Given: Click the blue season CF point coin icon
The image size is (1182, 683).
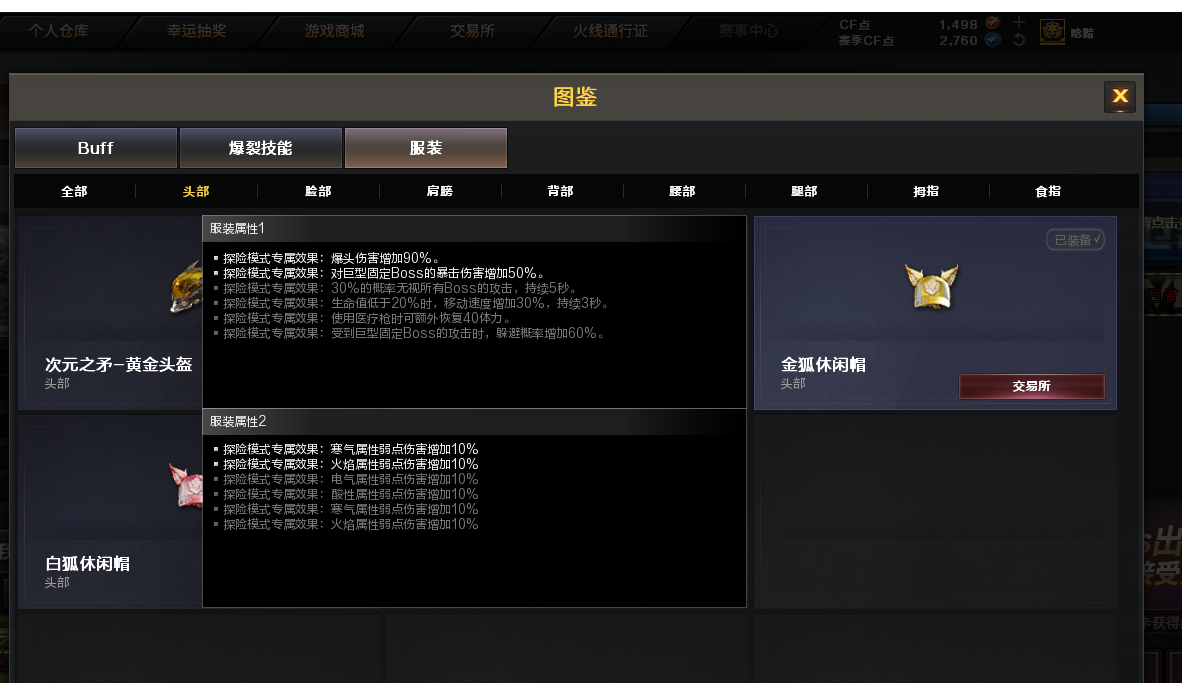Looking at the screenshot, I should click(992, 40).
